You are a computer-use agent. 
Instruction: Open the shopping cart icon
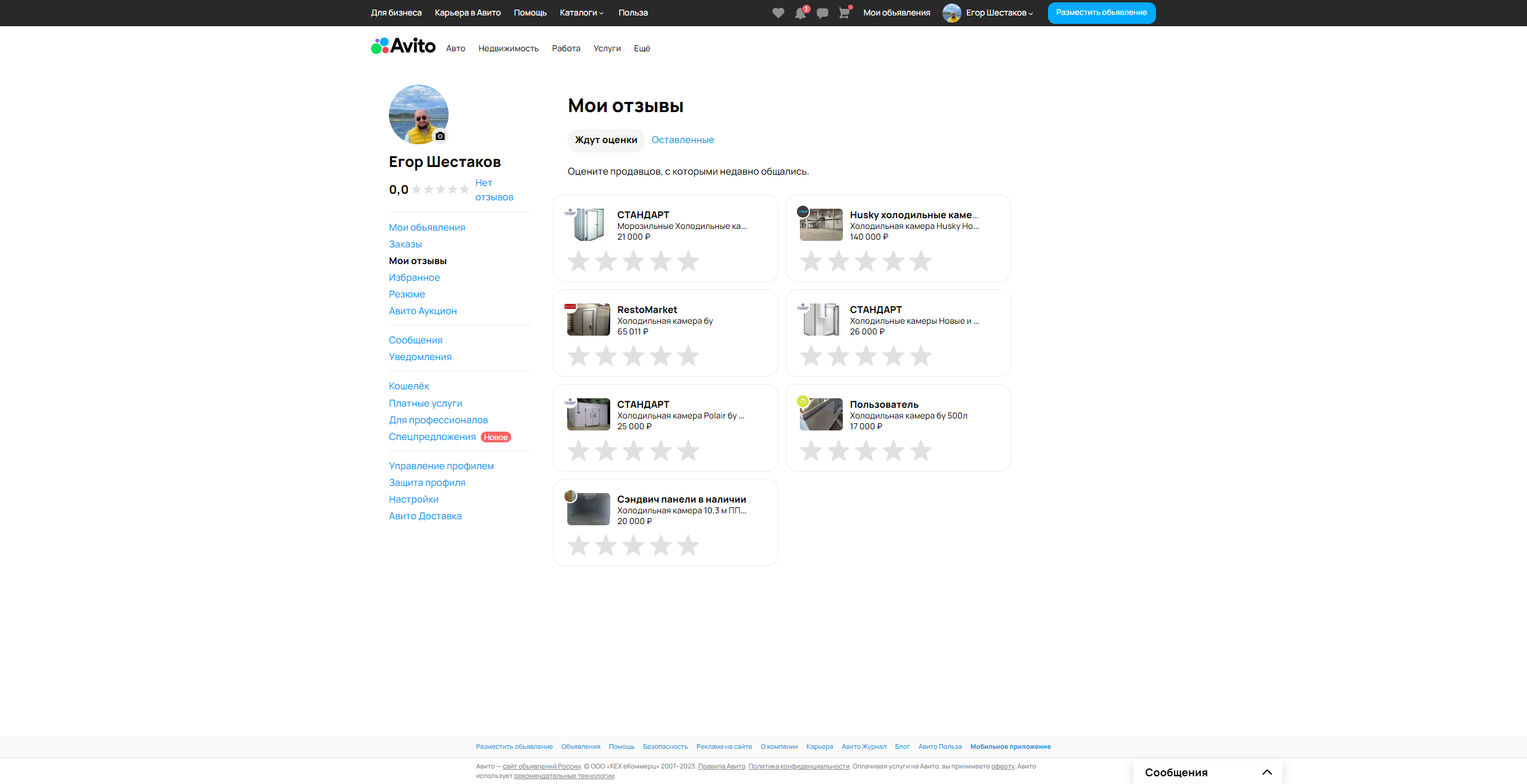844,13
